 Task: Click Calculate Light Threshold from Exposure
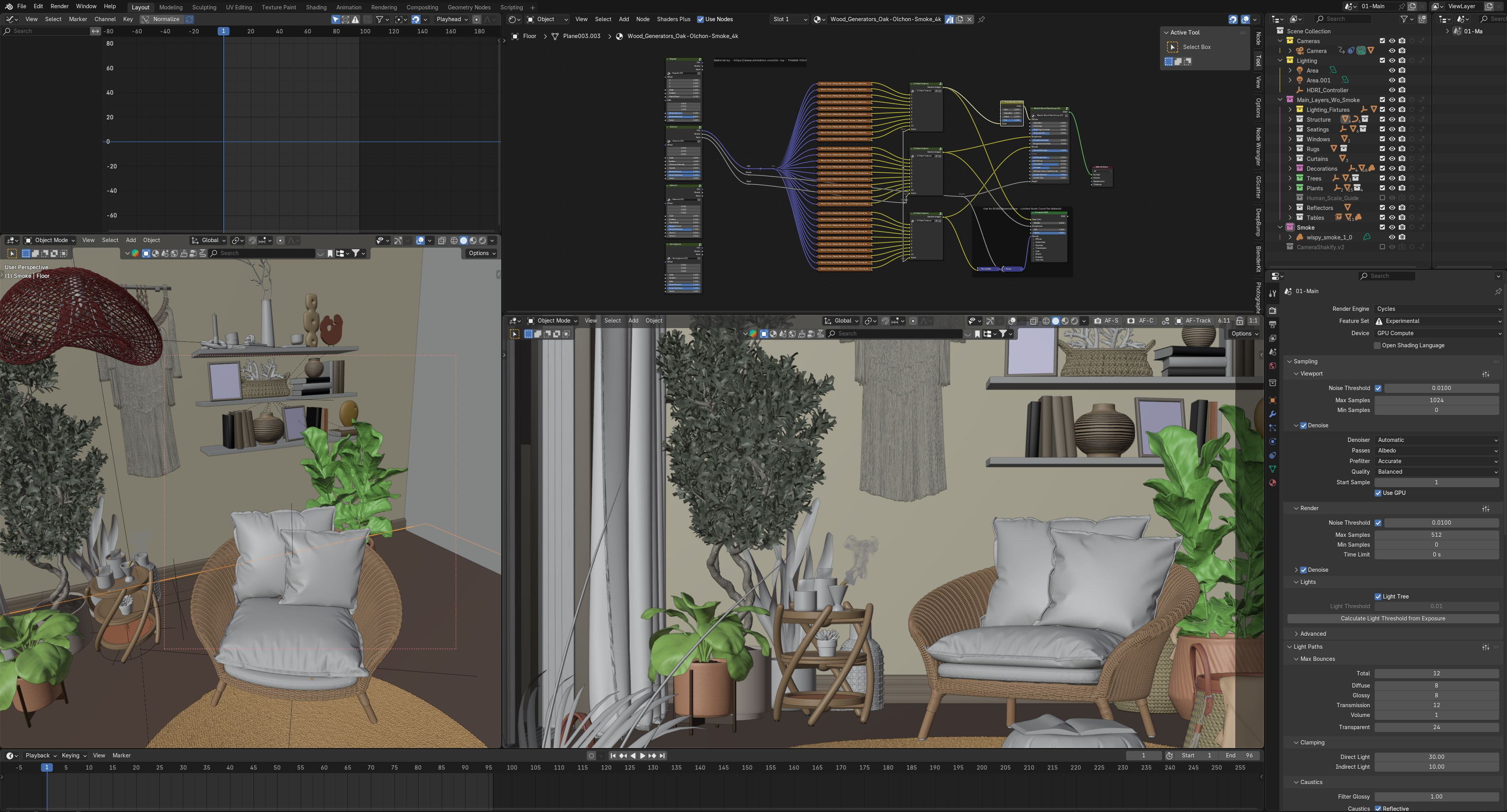tap(1392, 619)
